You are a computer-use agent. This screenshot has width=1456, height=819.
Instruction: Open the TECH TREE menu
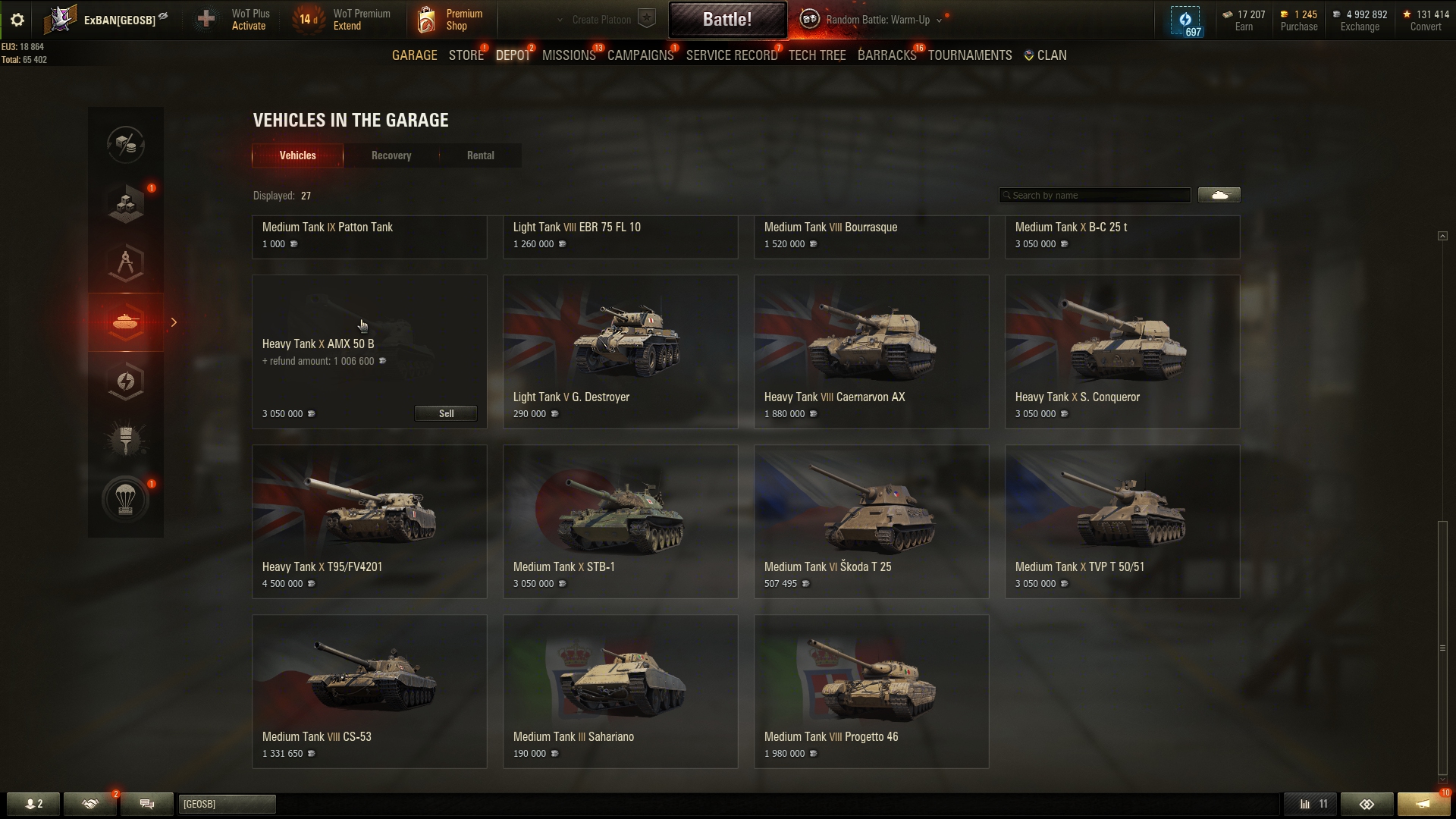coord(817,55)
